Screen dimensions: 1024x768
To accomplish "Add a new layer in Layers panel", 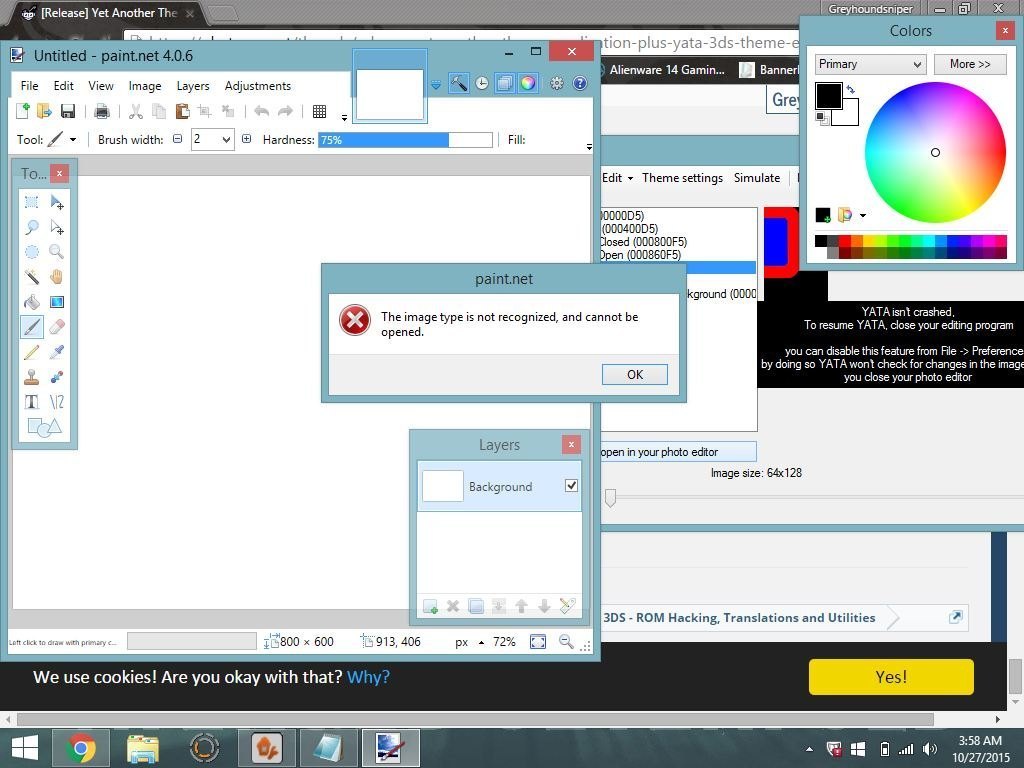I will pos(430,607).
